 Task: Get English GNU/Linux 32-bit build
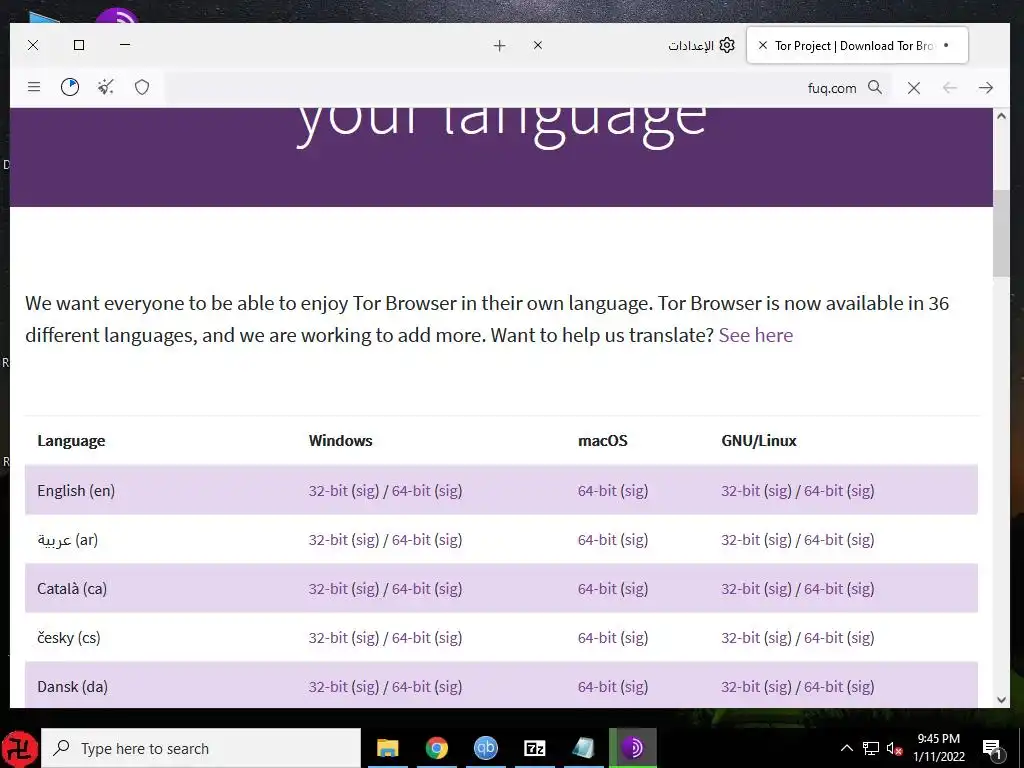[x=741, y=490]
